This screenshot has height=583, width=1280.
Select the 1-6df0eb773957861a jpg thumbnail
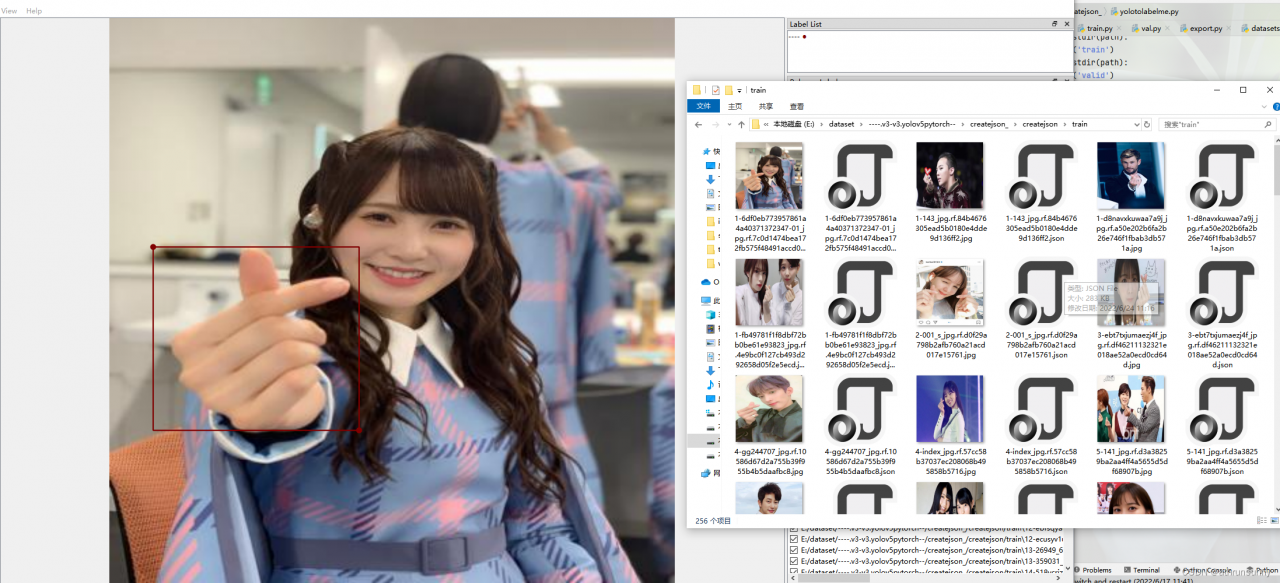pos(769,175)
